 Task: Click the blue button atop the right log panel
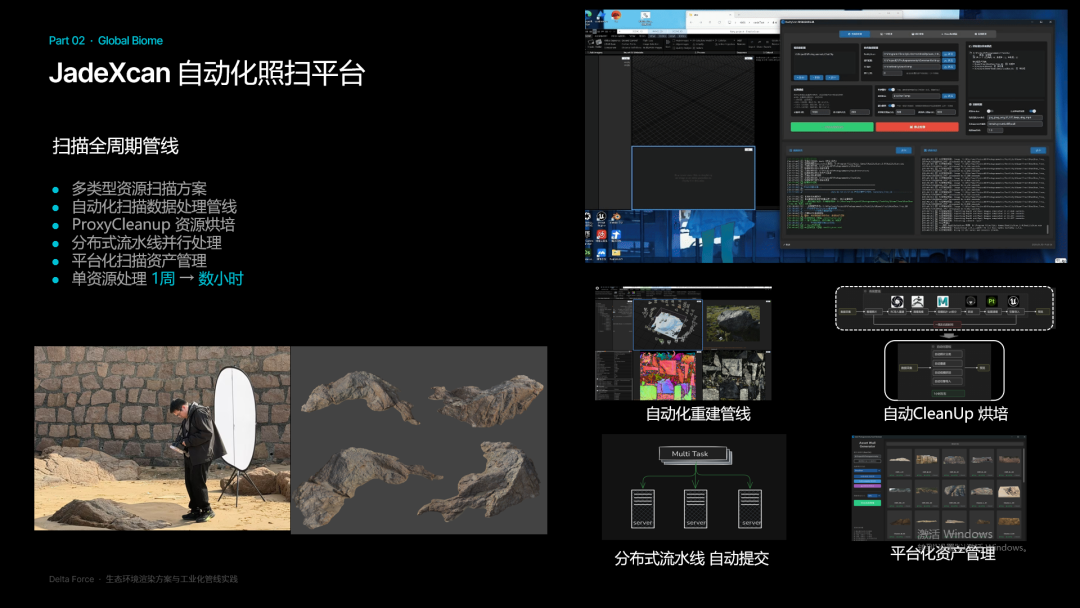(1038, 150)
